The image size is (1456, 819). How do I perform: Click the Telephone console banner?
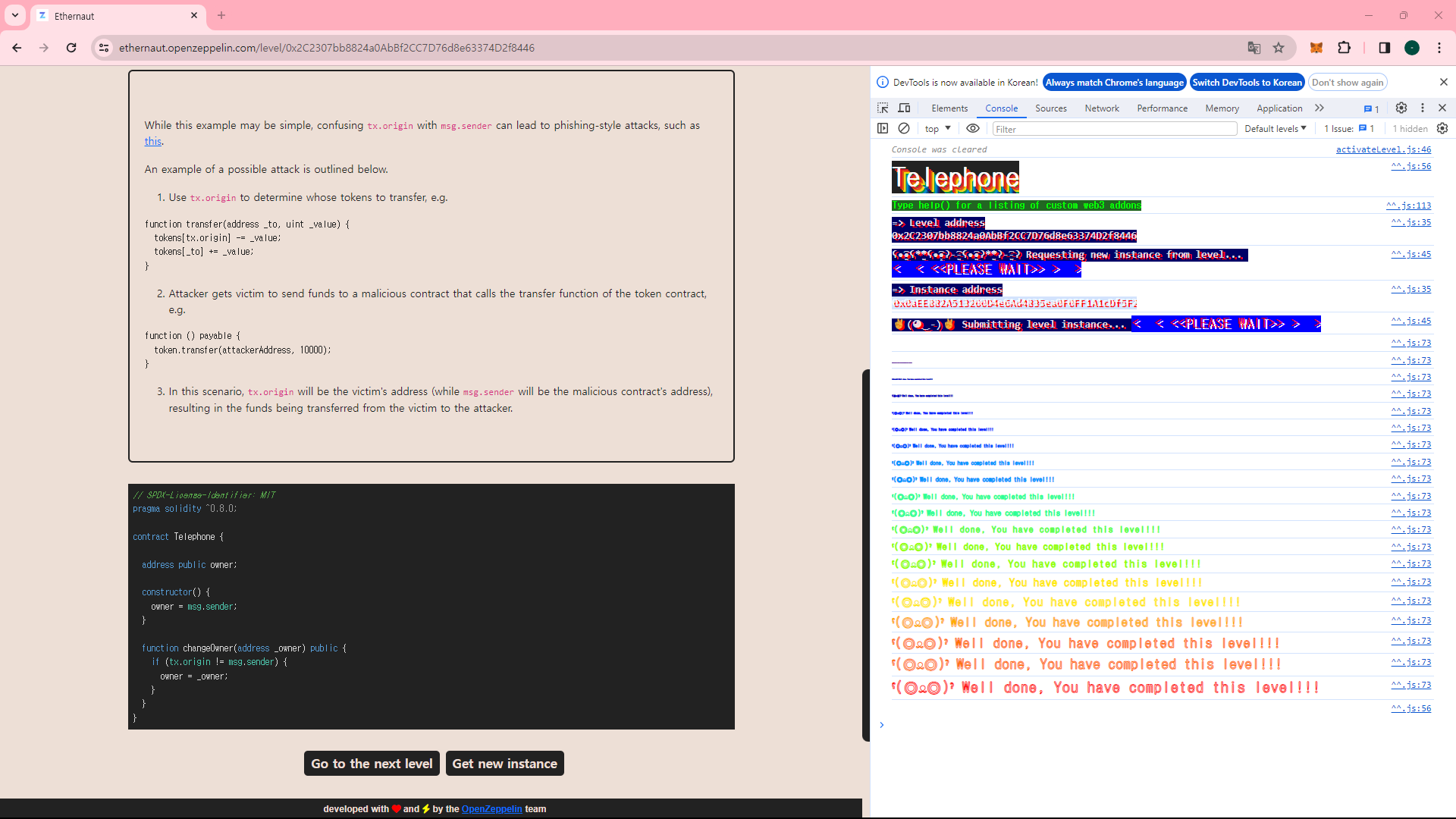coord(955,178)
